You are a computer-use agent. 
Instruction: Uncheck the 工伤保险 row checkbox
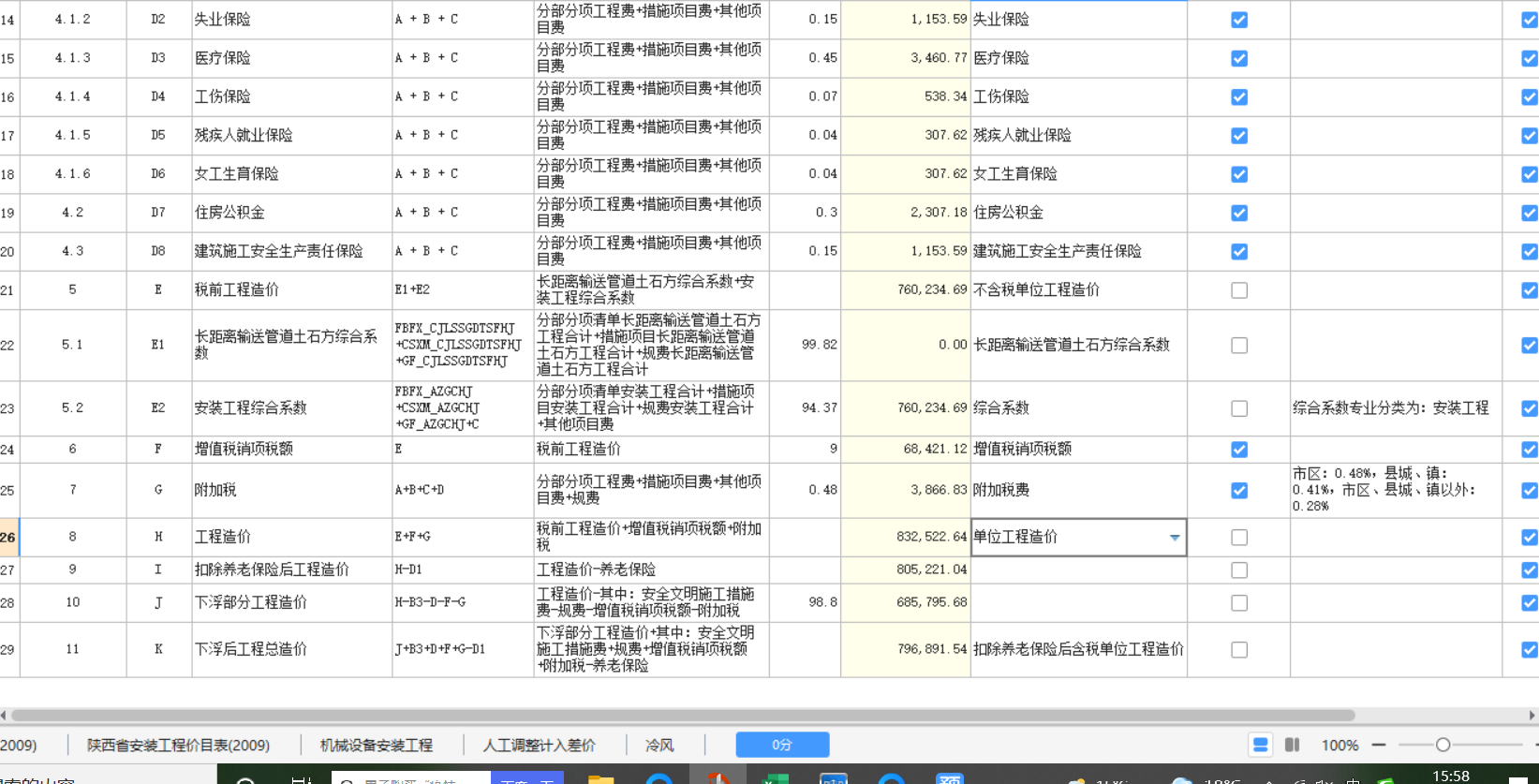[1239, 97]
